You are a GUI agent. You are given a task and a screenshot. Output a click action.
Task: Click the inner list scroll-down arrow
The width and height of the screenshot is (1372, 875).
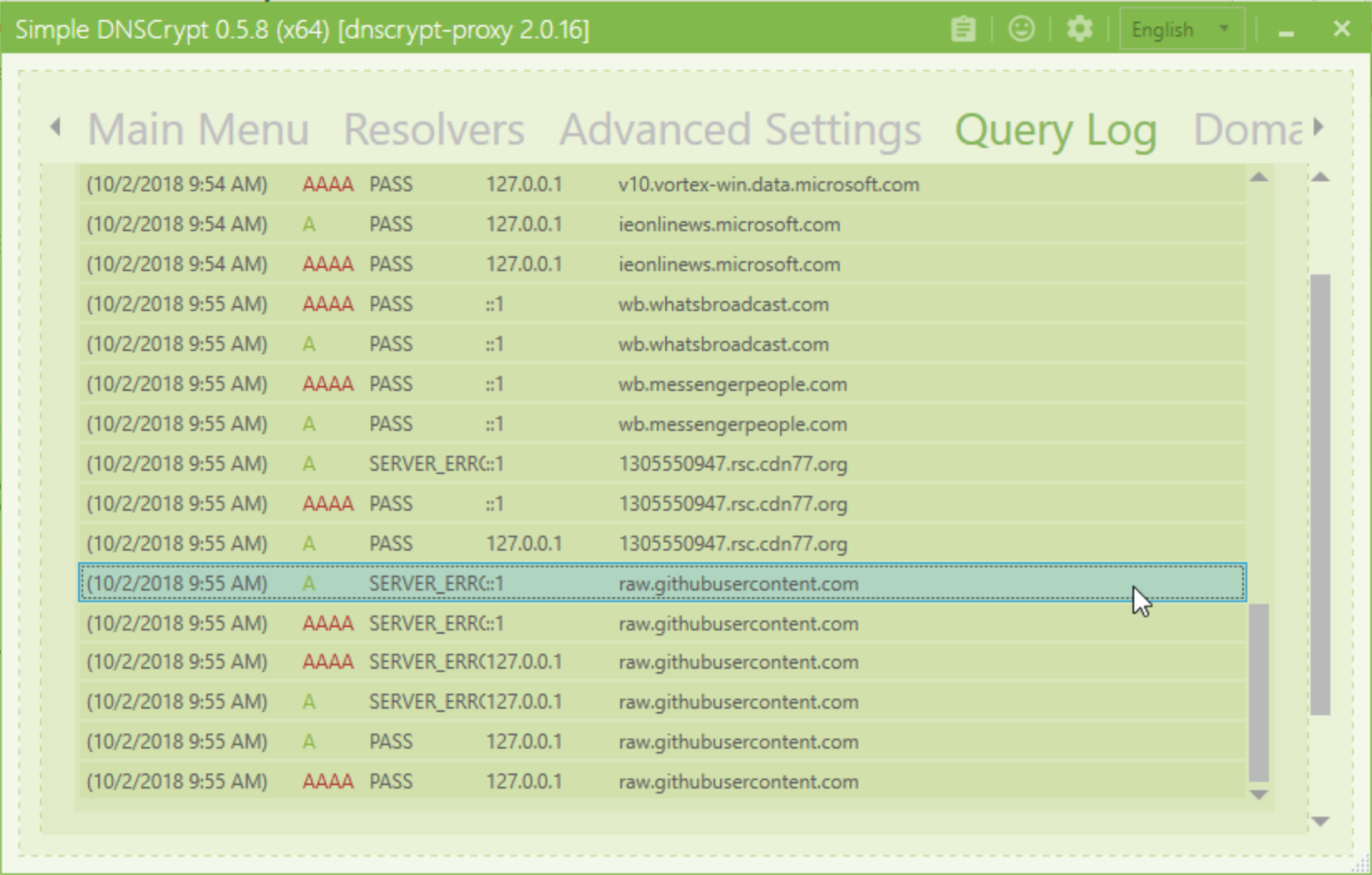pos(1259,795)
